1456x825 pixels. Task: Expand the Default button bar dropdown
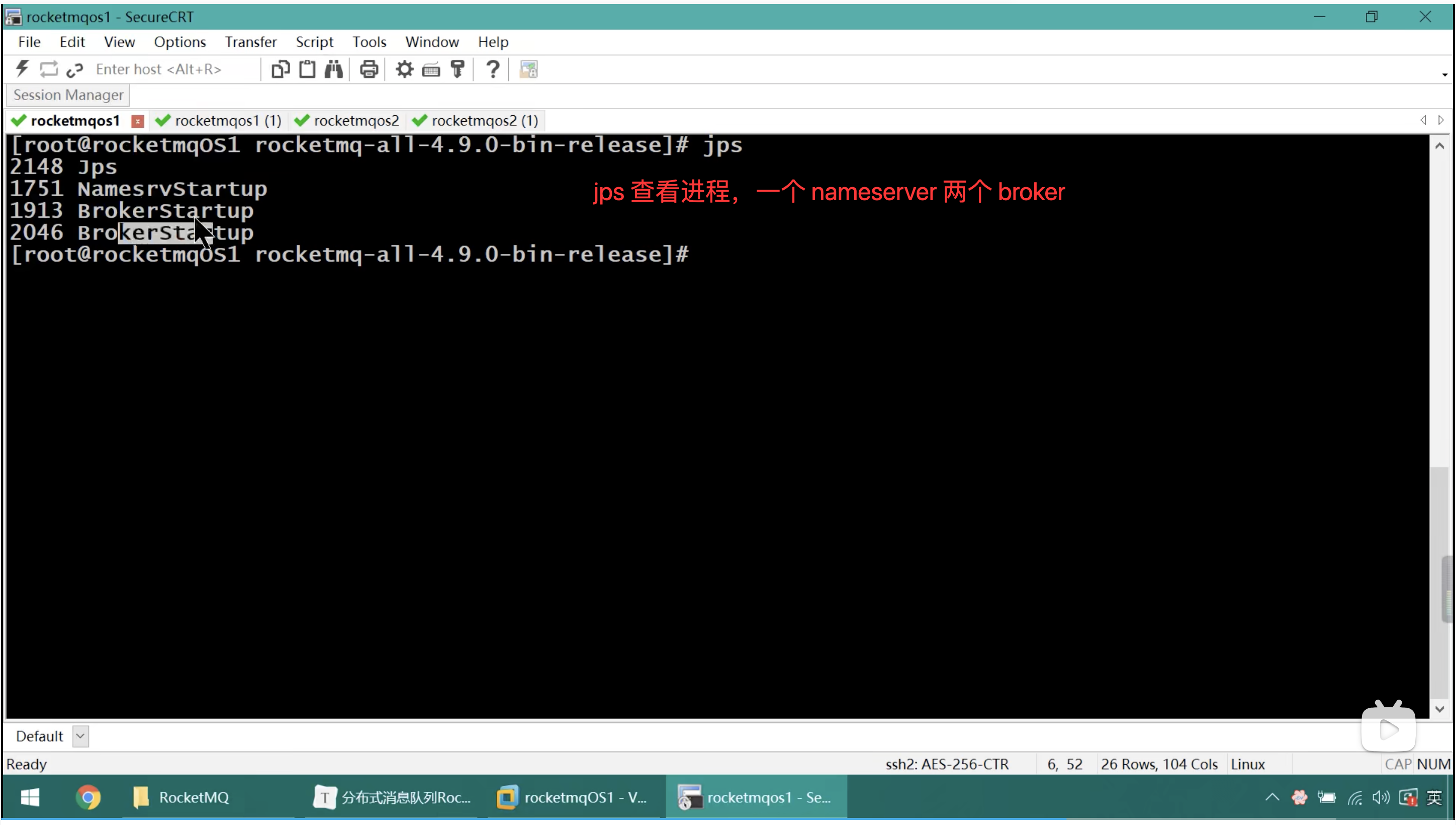pyautogui.click(x=80, y=737)
